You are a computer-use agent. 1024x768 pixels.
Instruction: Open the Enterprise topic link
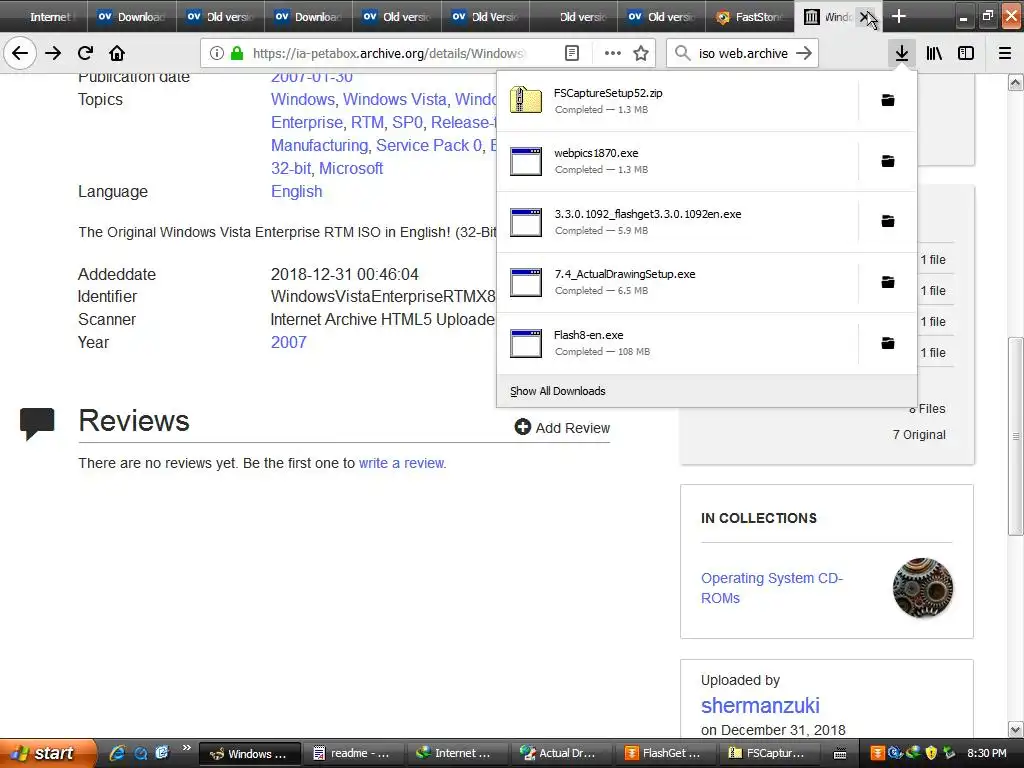click(307, 122)
